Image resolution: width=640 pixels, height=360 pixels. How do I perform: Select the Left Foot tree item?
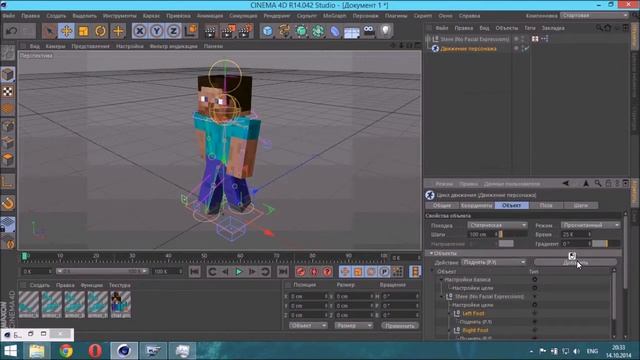[473, 313]
